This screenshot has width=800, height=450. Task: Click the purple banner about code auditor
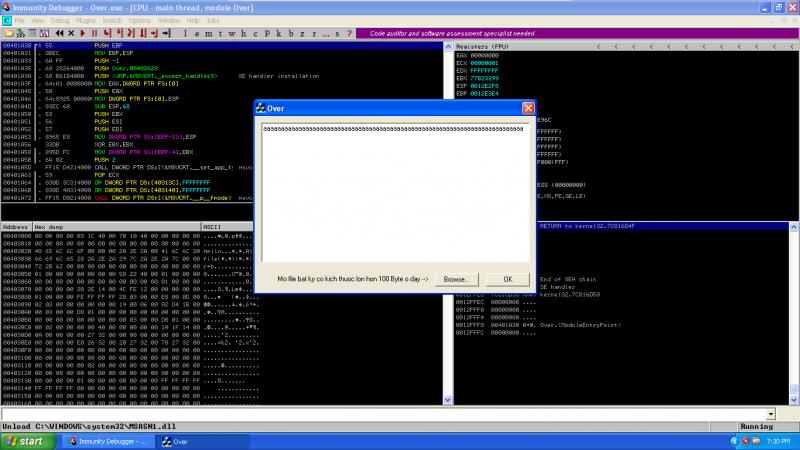pos(577,33)
